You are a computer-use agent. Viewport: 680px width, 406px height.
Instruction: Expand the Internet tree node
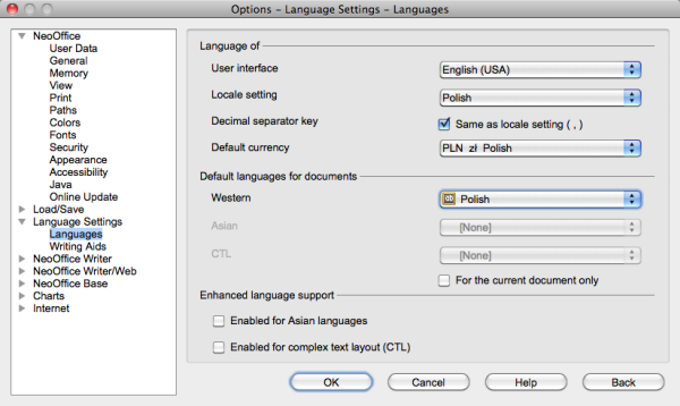[x=22, y=308]
